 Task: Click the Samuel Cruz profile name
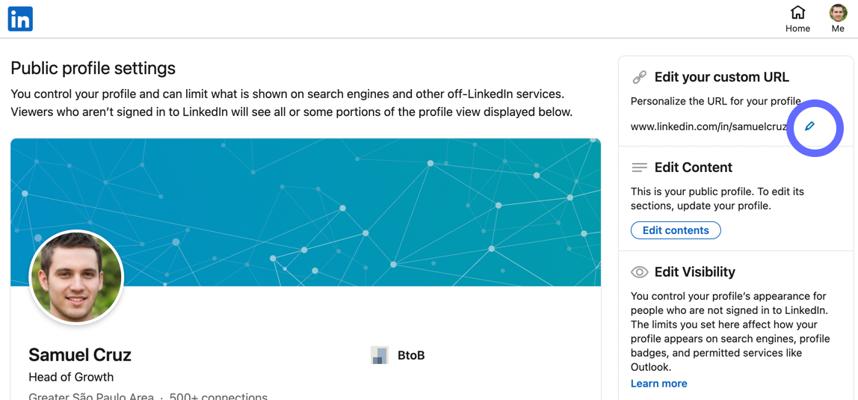tap(80, 355)
